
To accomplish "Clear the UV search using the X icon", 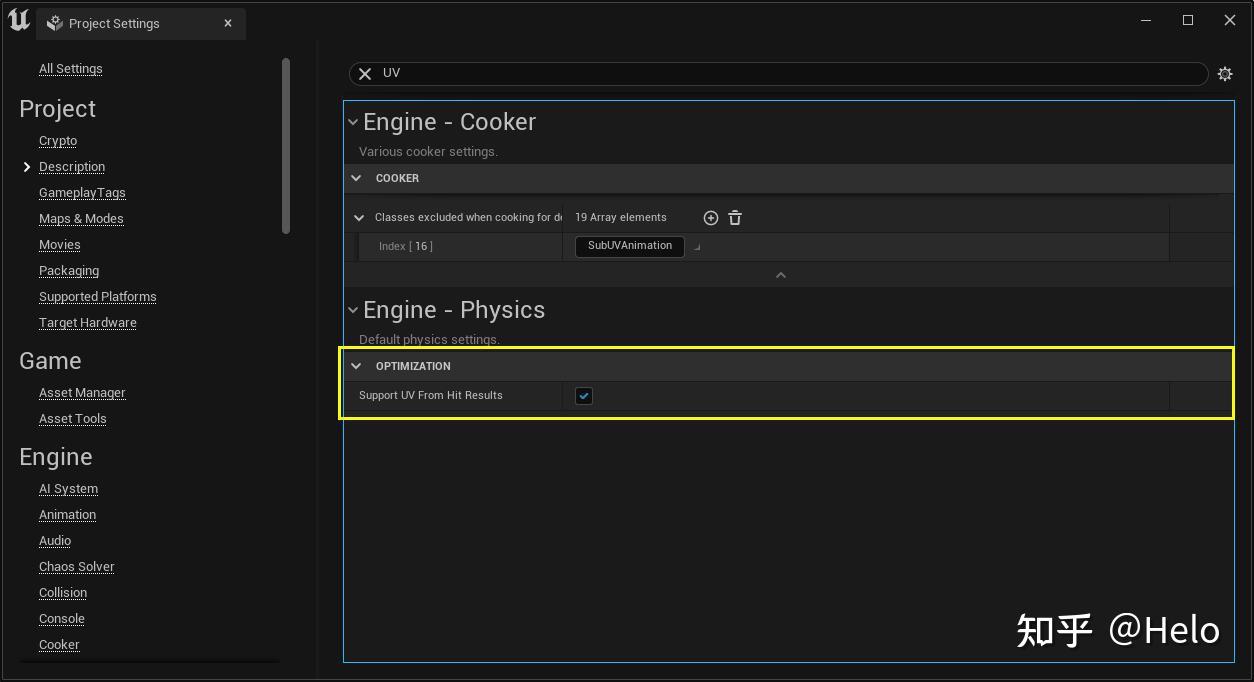I will (x=365, y=73).
